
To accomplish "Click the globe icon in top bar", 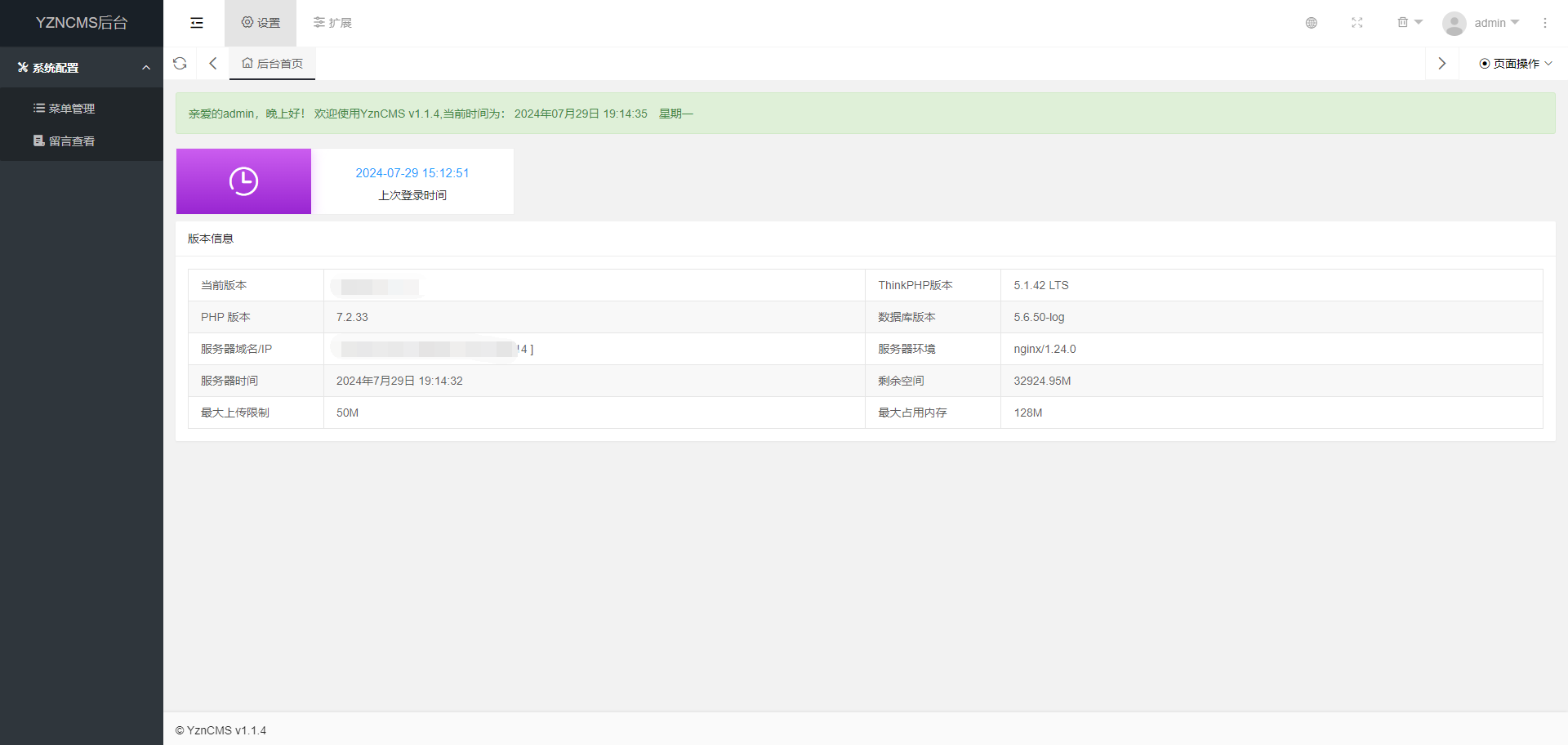I will pyautogui.click(x=1311, y=23).
